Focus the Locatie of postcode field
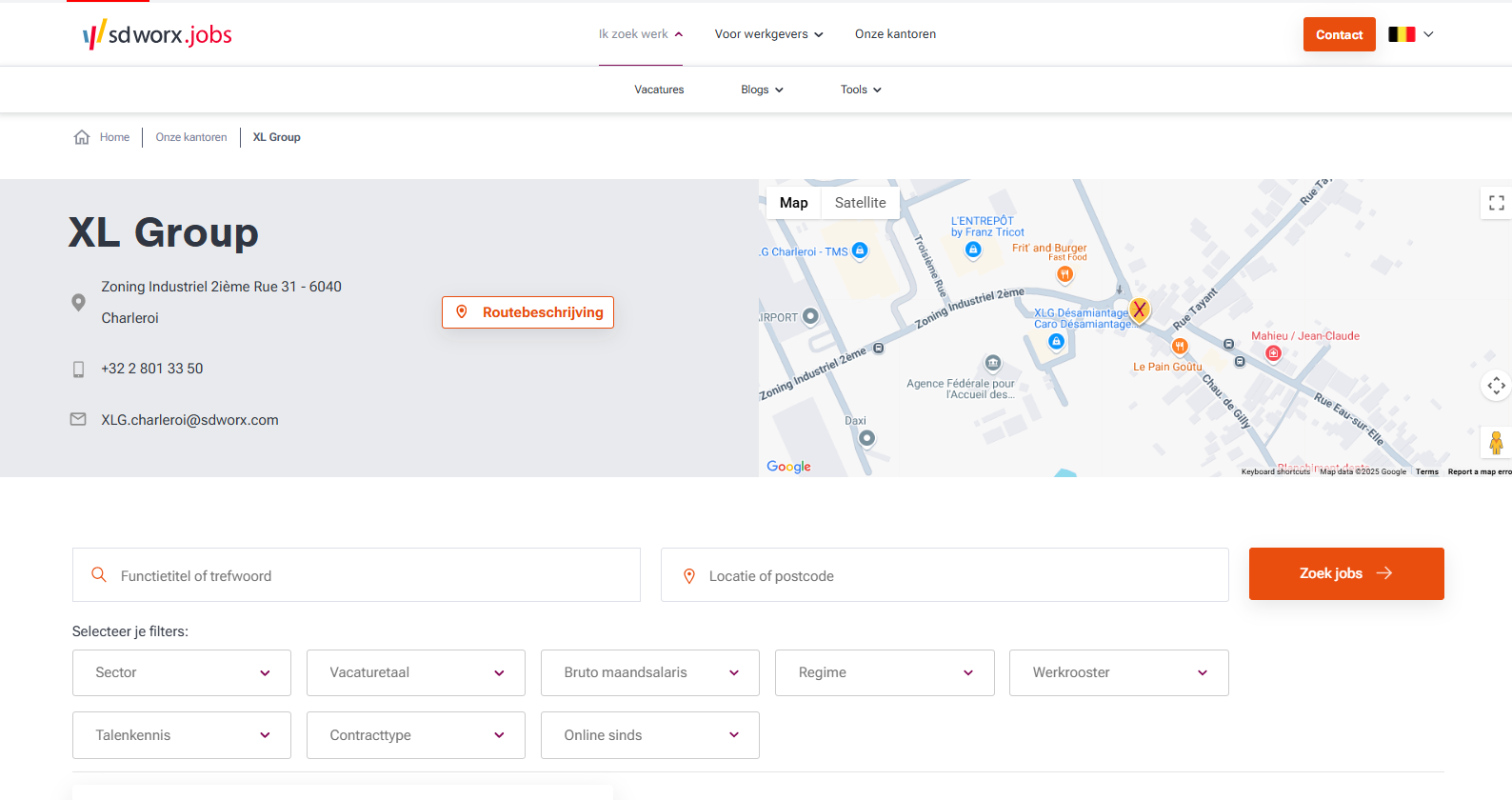 tap(945, 575)
